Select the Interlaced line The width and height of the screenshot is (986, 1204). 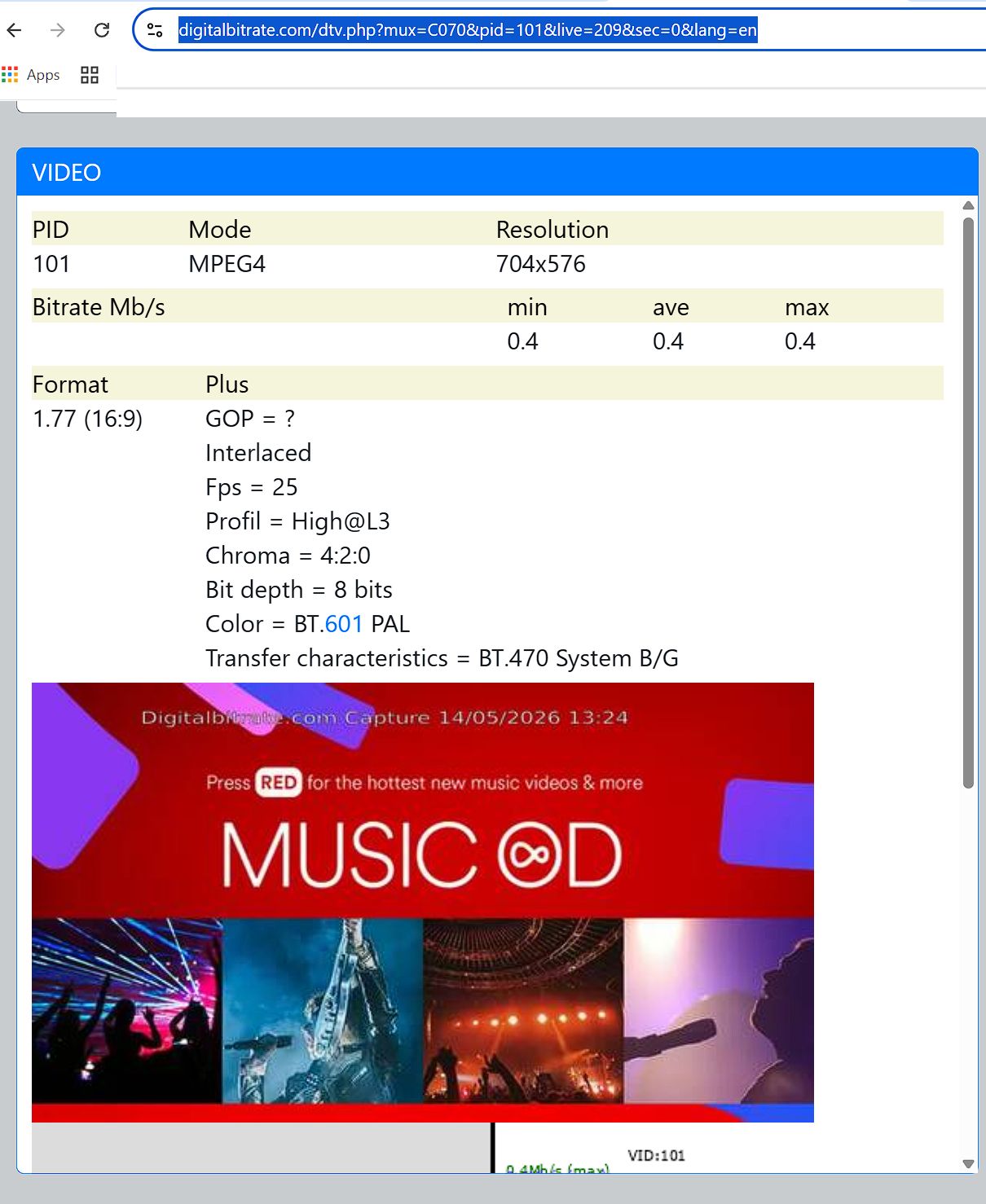(258, 453)
